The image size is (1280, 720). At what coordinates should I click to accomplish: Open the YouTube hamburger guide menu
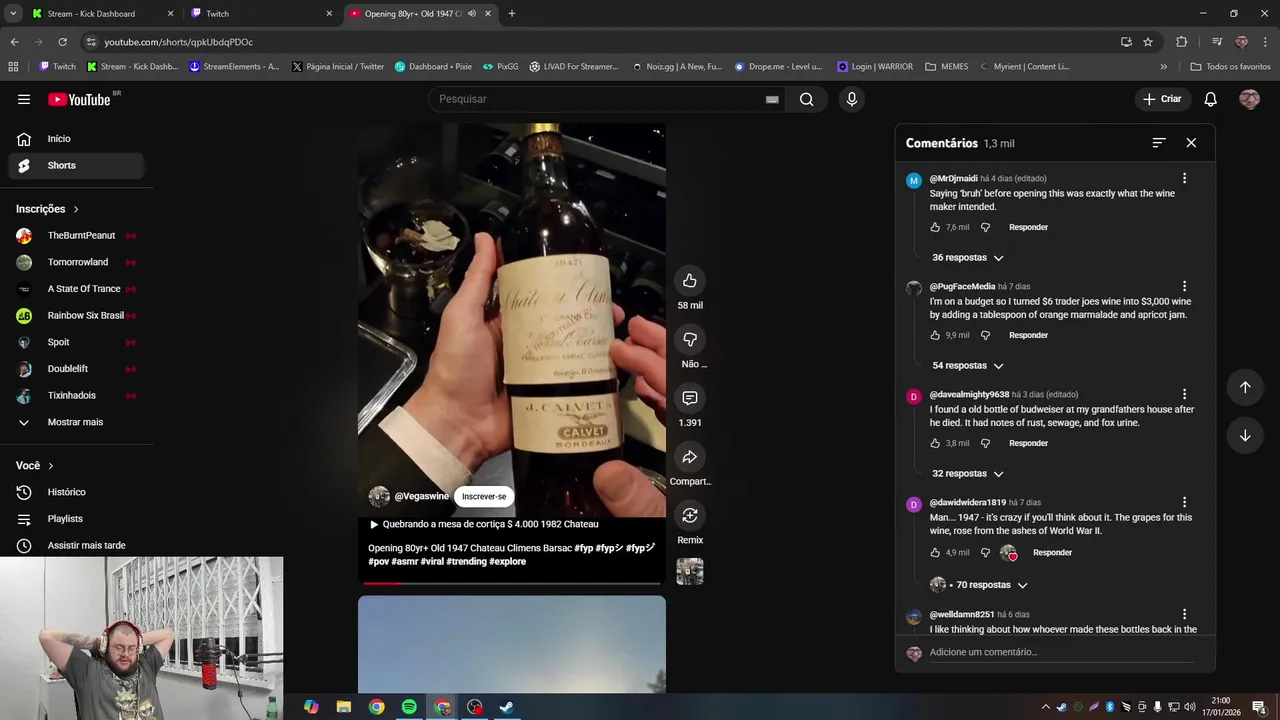coord(24,99)
